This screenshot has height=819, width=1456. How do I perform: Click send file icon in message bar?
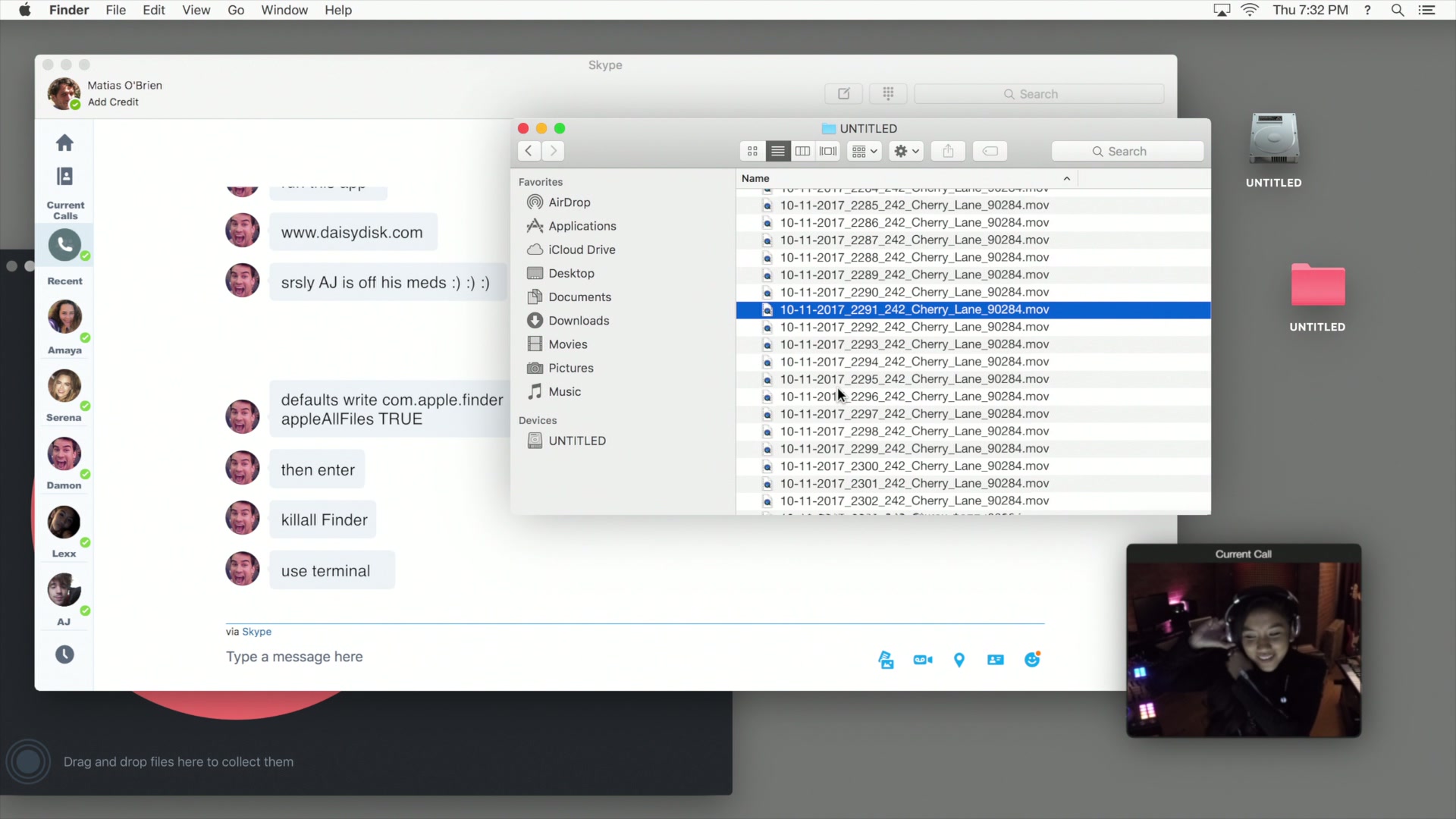point(886,660)
